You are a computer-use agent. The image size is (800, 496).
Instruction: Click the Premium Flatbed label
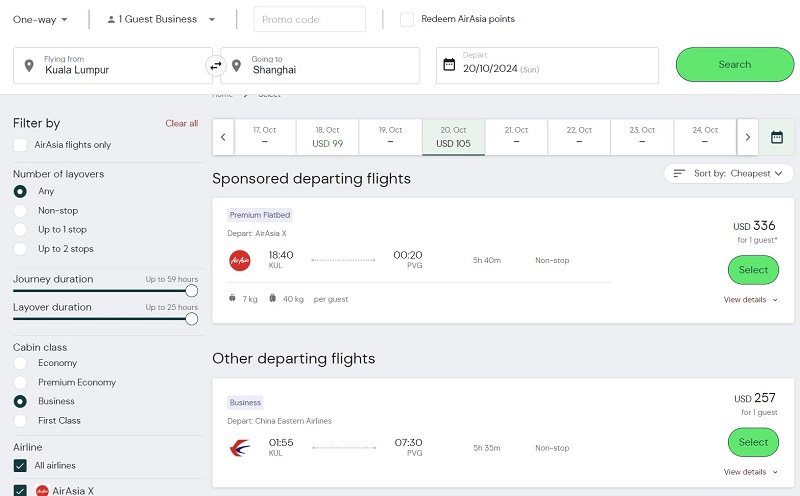click(x=260, y=215)
